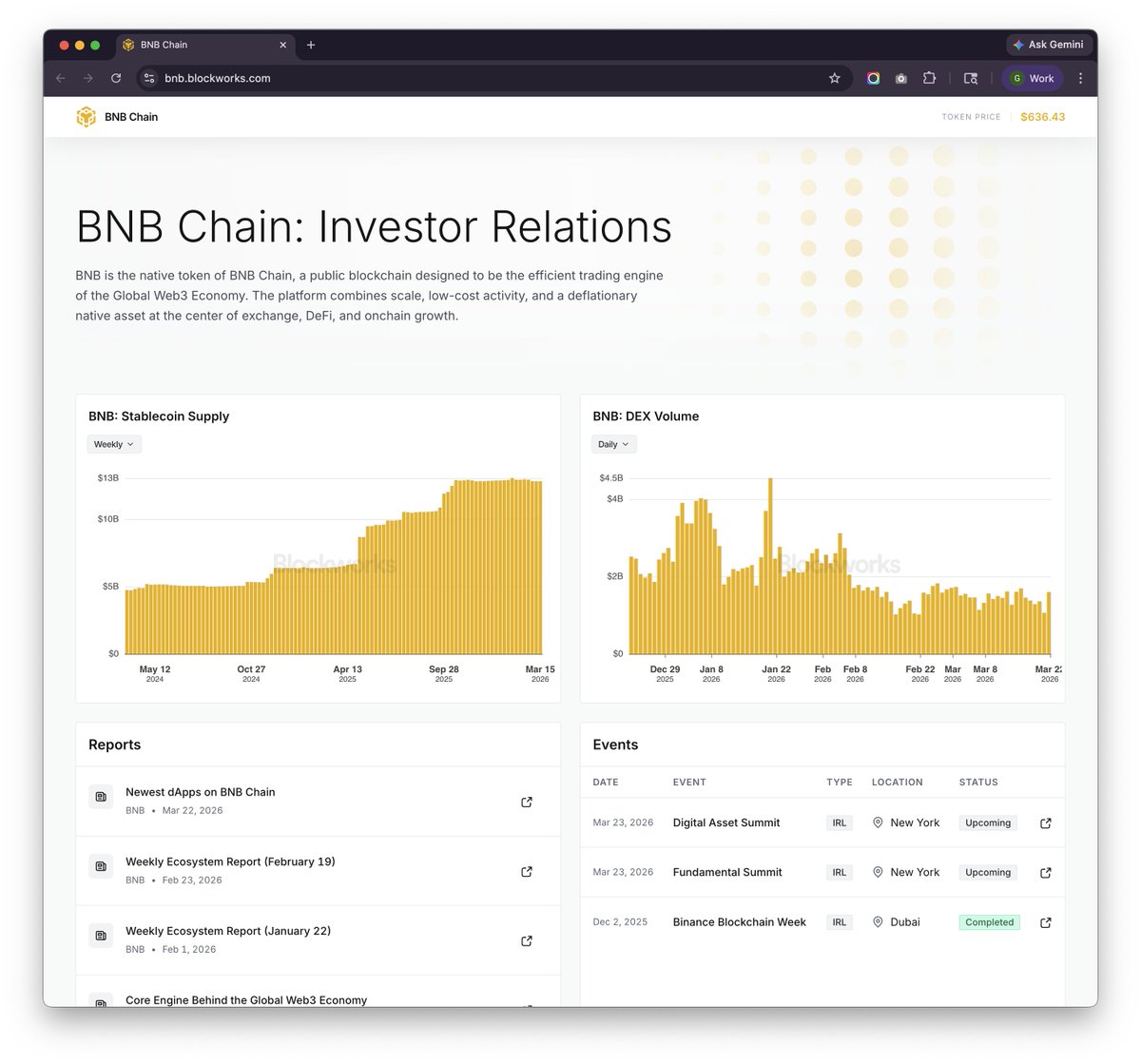
Task: Open external link for Binance Blockchain Week
Action: coord(1046,922)
